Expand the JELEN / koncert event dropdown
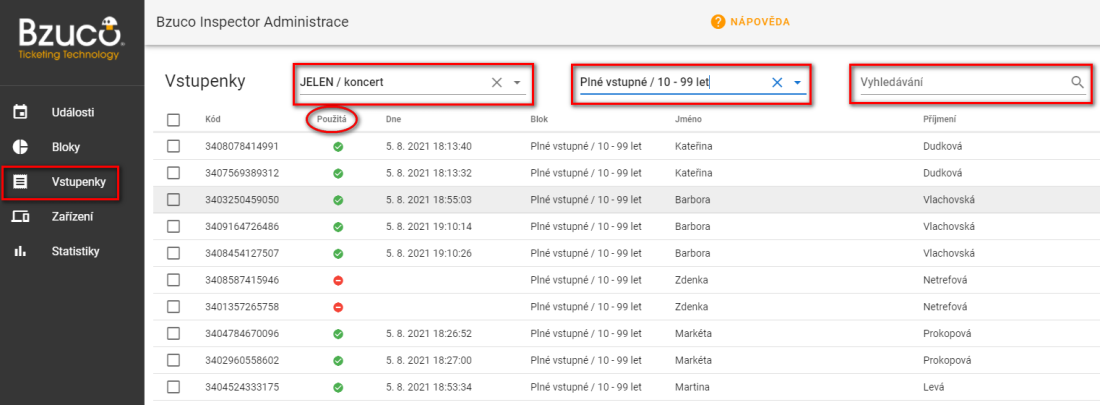Viewport: 1100px width, 405px height. click(x=517, y=82)
